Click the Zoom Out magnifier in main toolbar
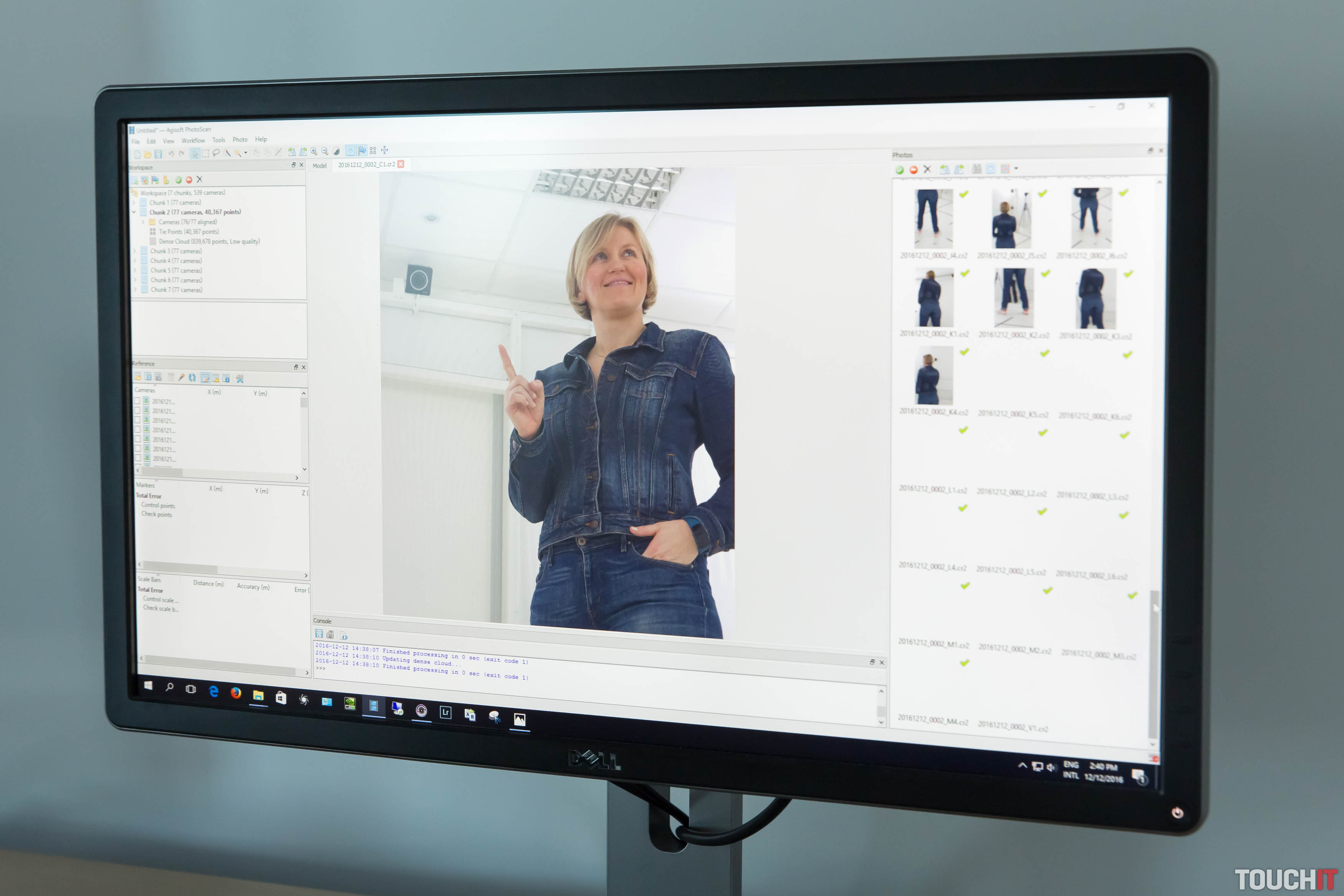This screenshot has width=1344, height=896. click(324, 151)
